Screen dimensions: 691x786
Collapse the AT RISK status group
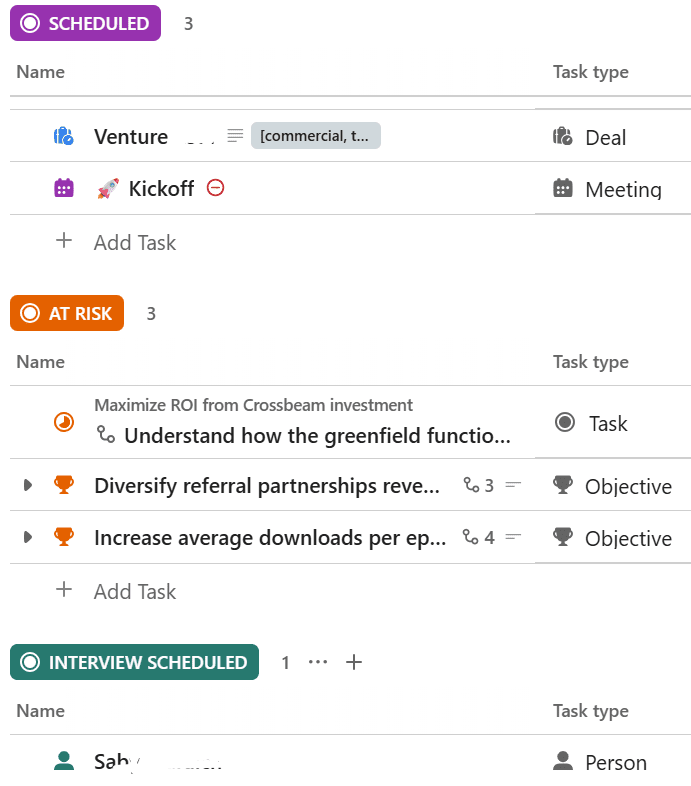coord(30,314)
